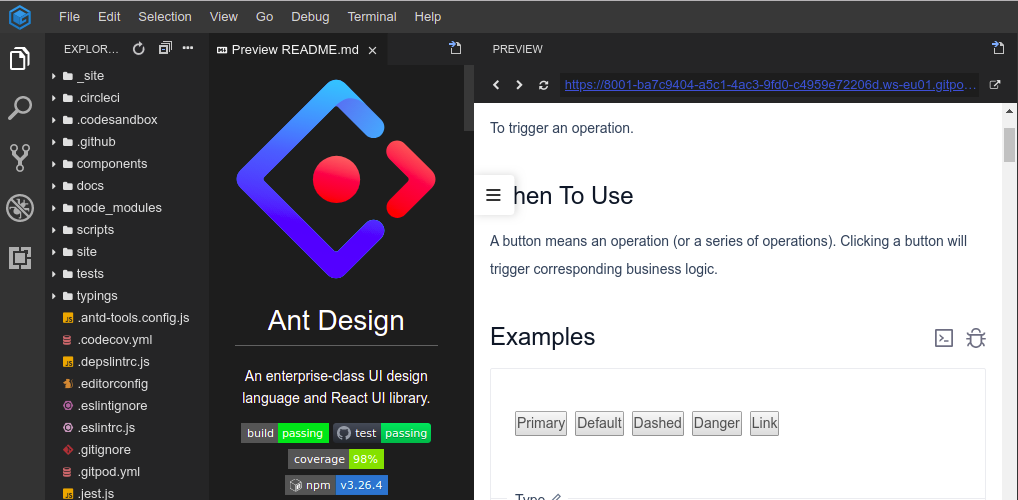Click the Default button example
This screenshot has height=500, width=1018.
point(599,423)
